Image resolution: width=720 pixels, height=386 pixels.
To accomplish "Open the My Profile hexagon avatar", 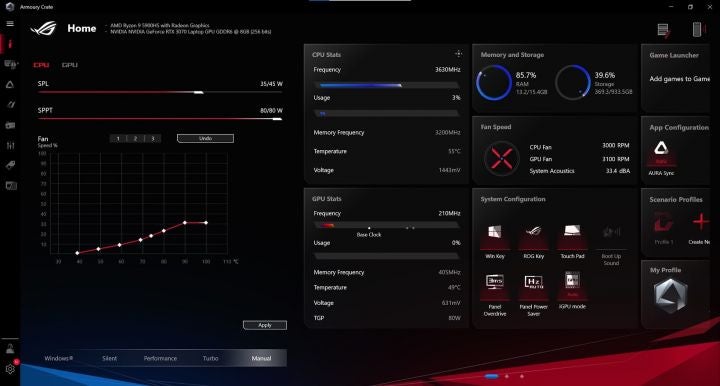I will pyautogui.click(x=670, y=296).
